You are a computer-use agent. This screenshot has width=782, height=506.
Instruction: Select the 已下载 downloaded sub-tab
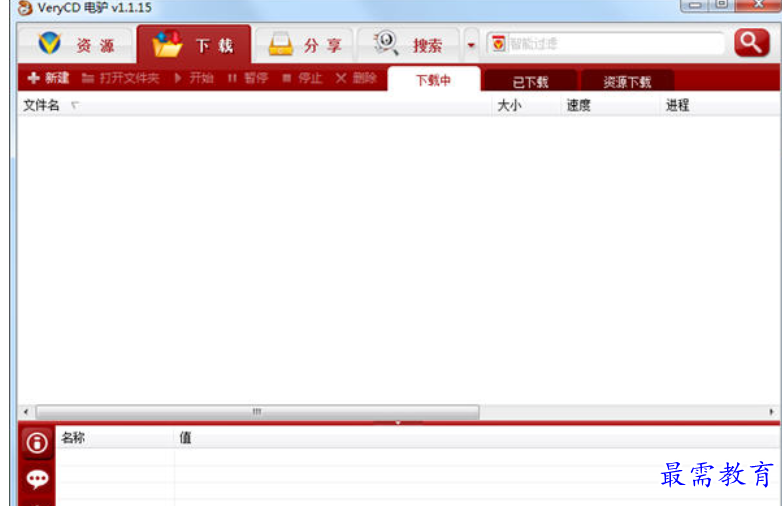click(531, 81)
